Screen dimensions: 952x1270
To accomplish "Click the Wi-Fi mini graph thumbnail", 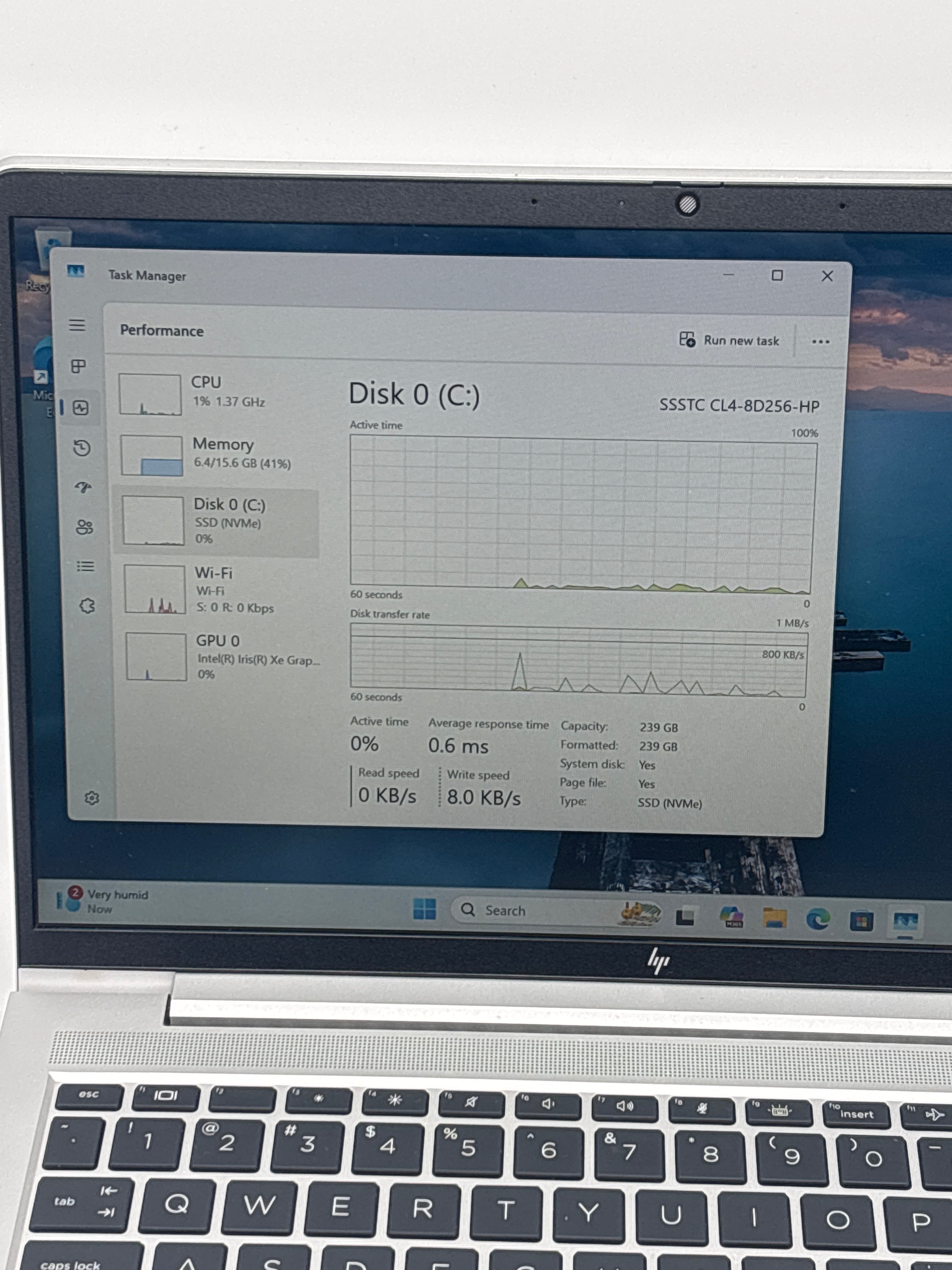I will [155, 589].
